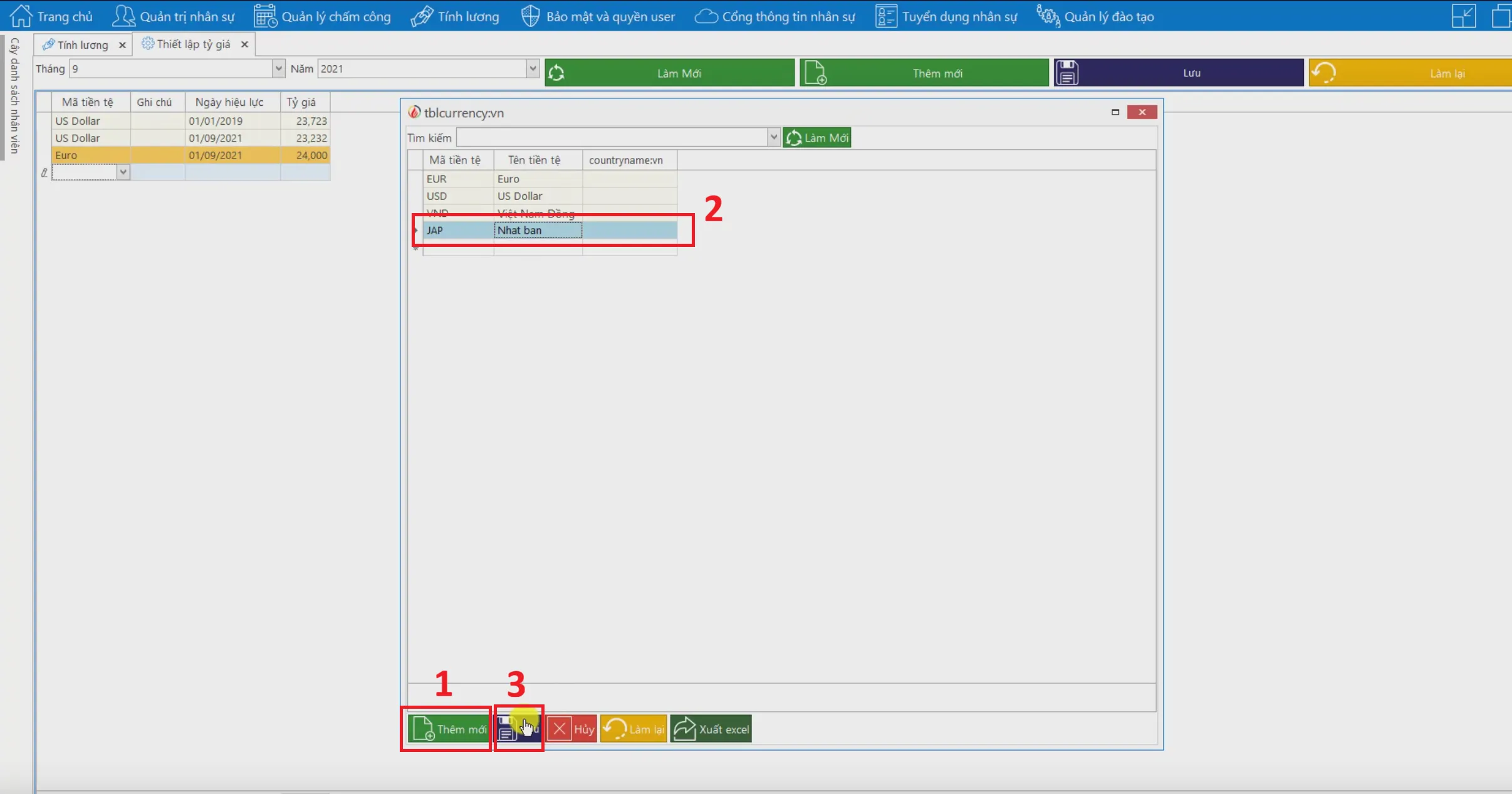Select the JAP code cell
The width and height of the screenshot is (1512, 794).
(x=459, y=230)
